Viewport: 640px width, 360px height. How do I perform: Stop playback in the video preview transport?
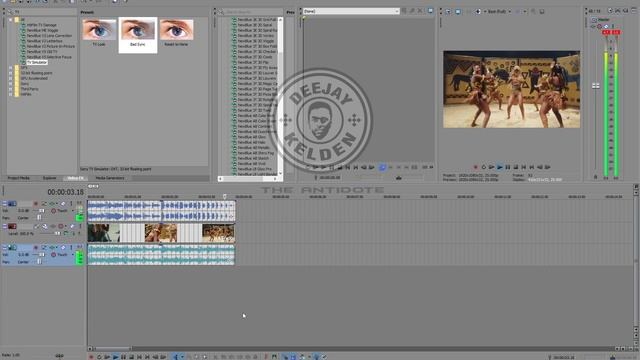pos(516,167)
